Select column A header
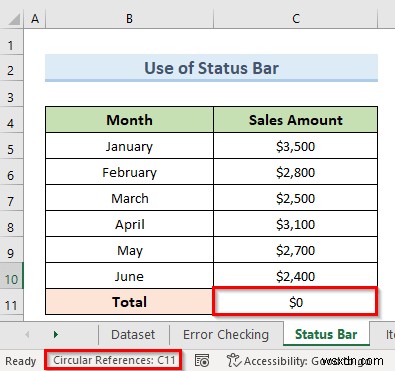This screenshot has width=395, height=371. [35, 19]
